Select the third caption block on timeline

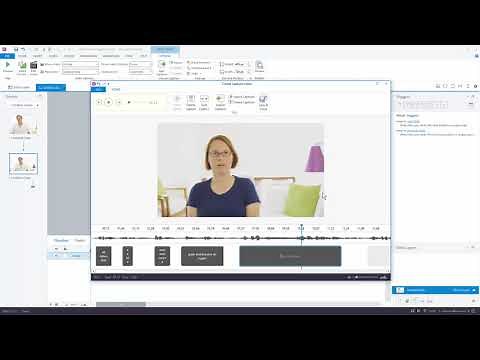pyautogui.click(x=162, y=256)
